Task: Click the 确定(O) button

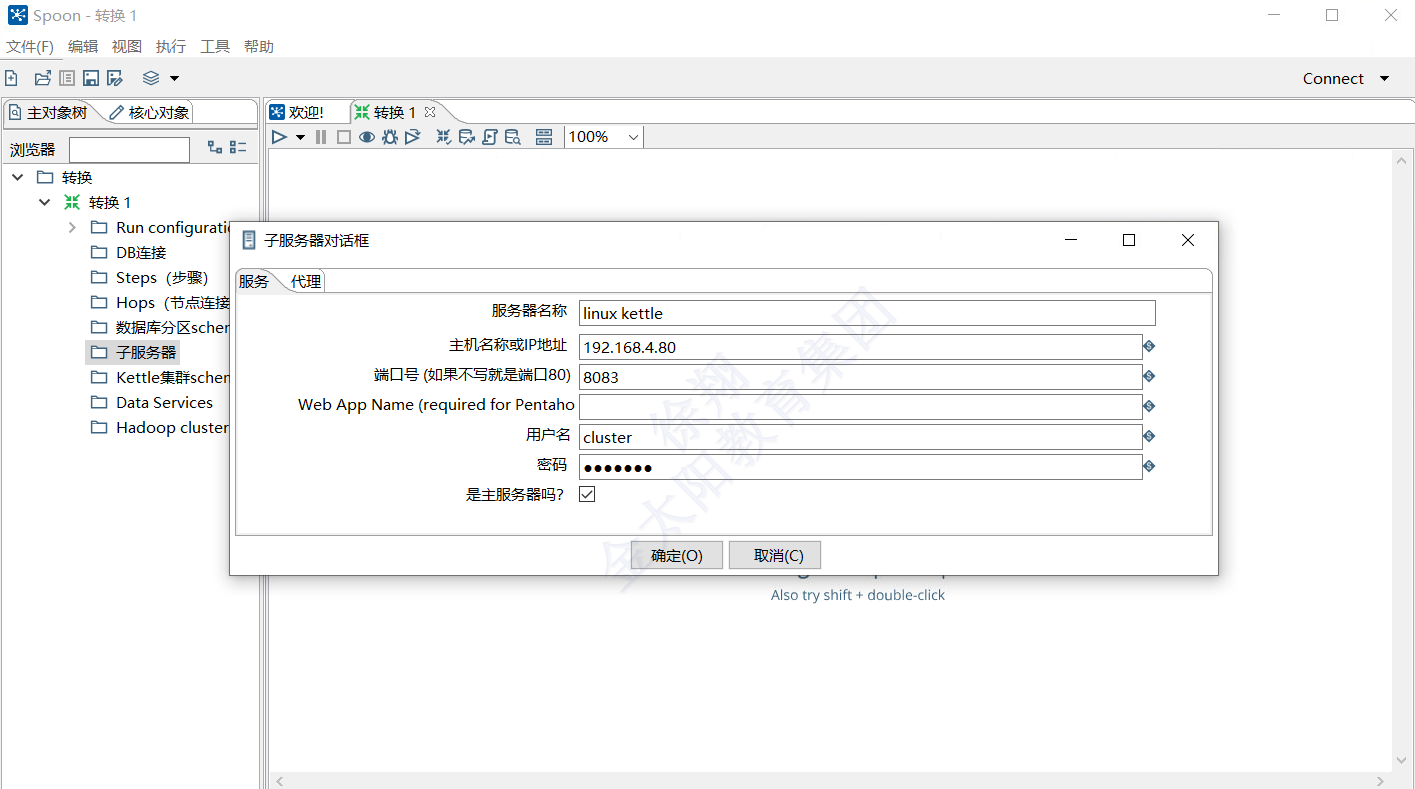Action: point(676,555)
